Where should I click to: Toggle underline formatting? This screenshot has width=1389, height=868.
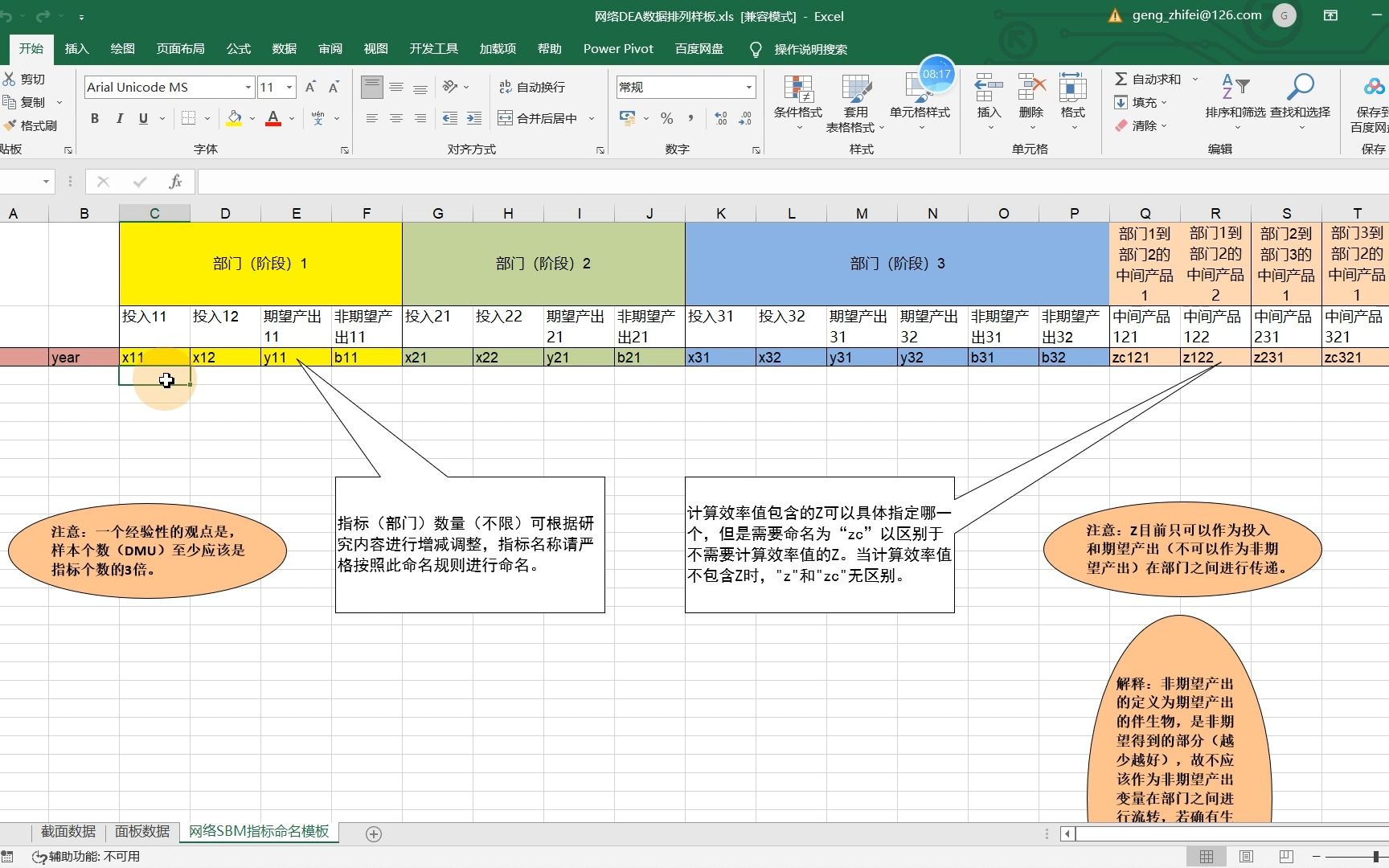pyautogui.click(x=143, y=118)
